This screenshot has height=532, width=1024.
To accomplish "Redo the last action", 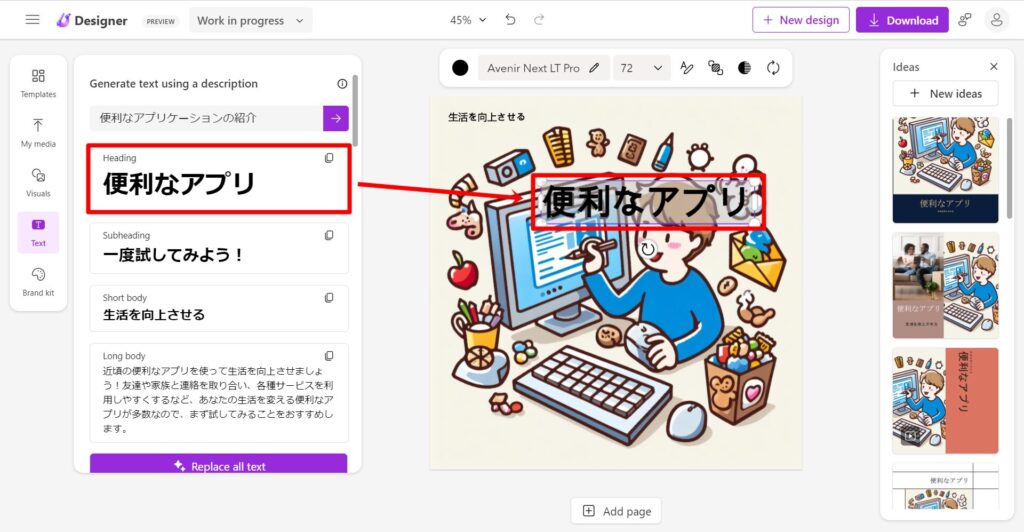I will point(539,20).
